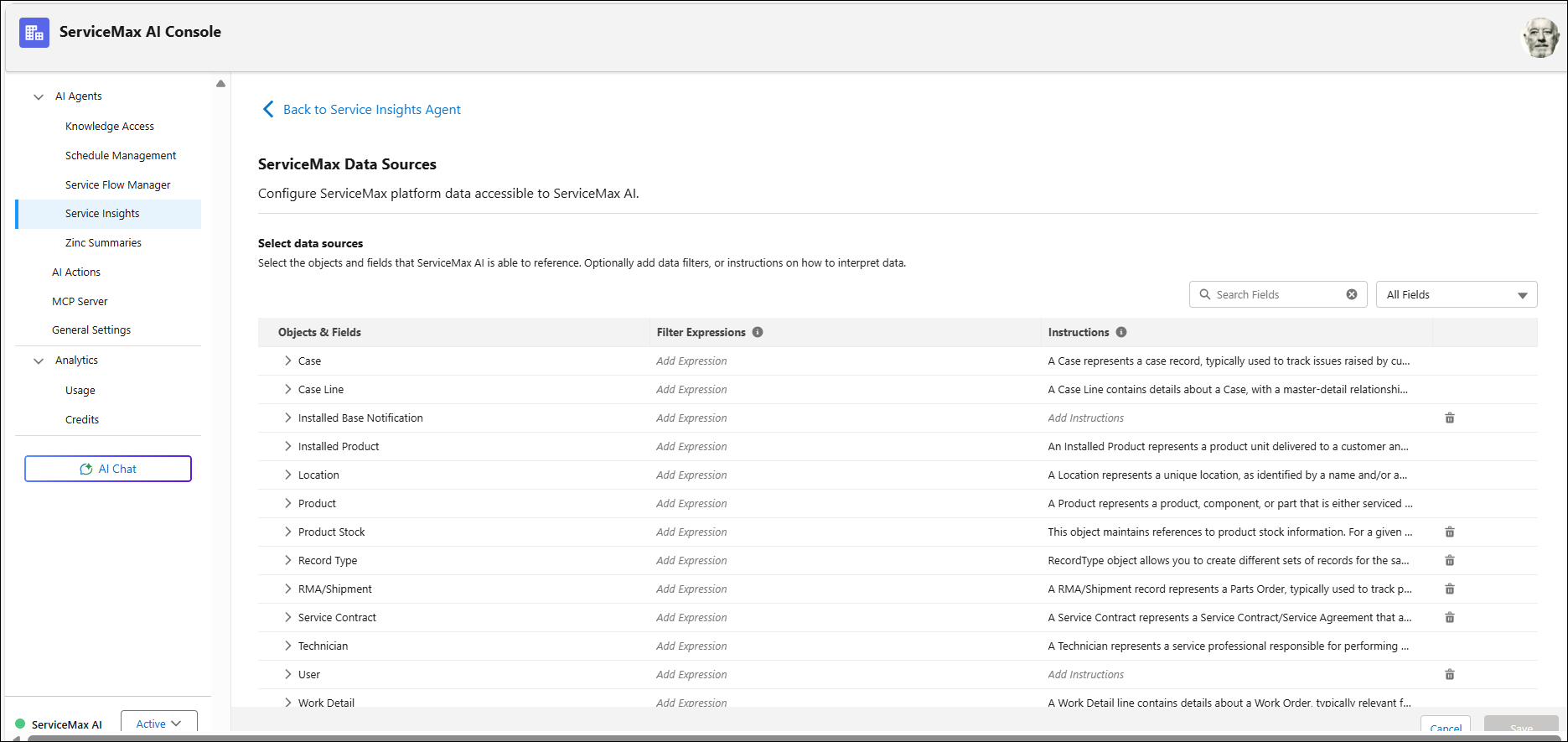Add Expression for Record Type row

click(691, 560)
